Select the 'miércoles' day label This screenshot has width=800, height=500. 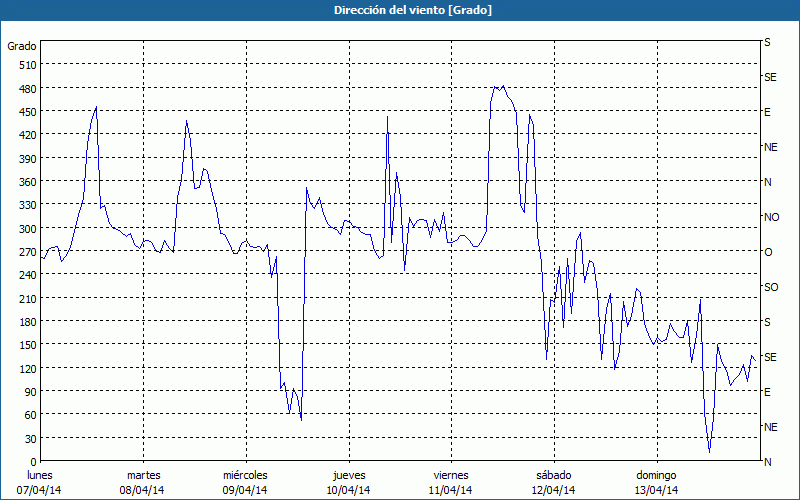pos(245,475)
